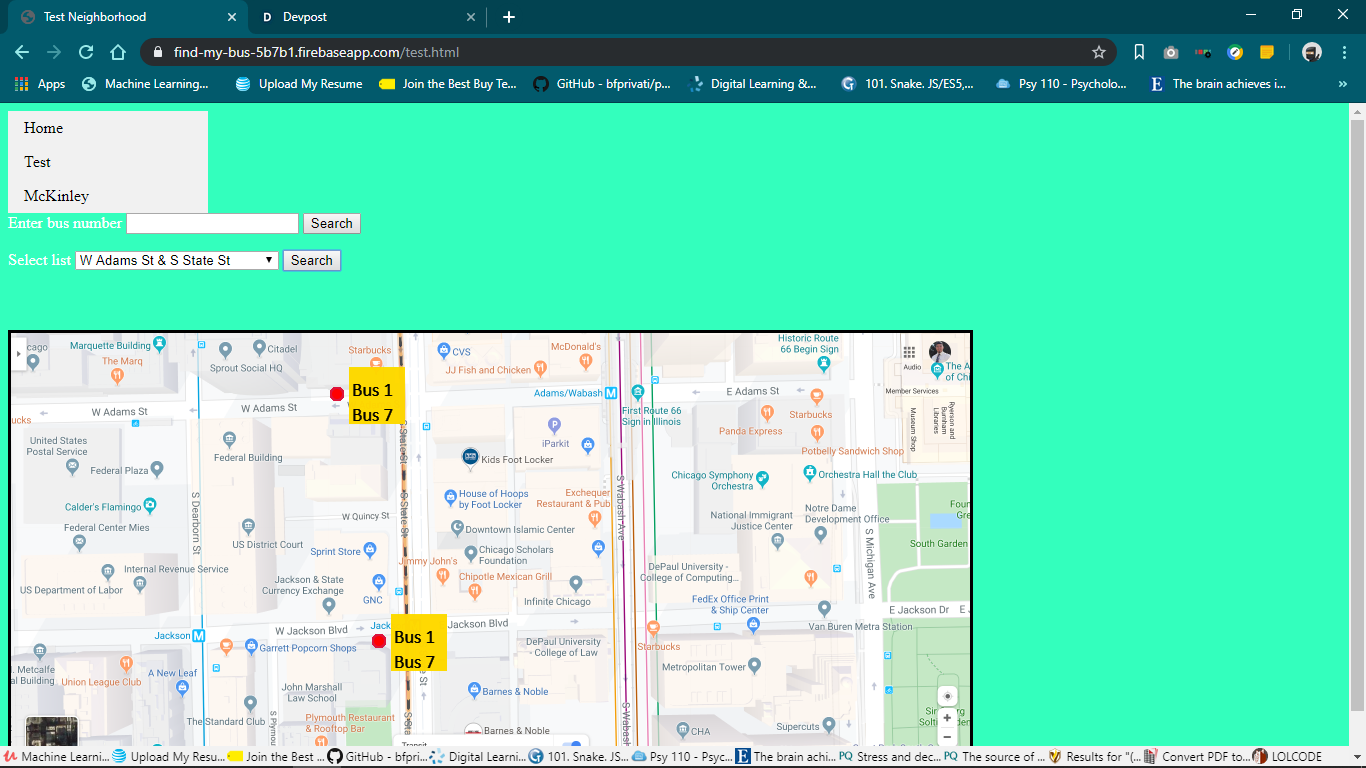The height and width of the screenshot is (768, 1366).
Task: Open the yellow sticky note extension
Action: [1267, 52]
